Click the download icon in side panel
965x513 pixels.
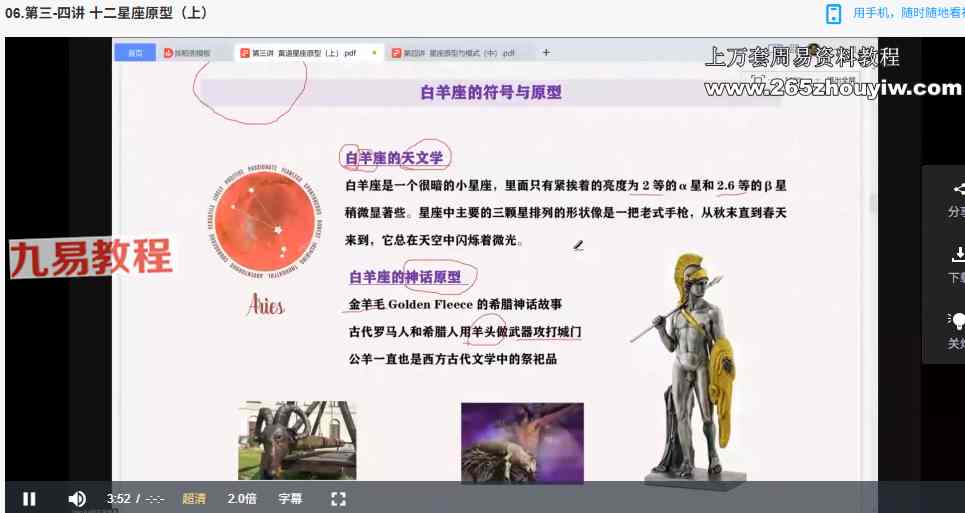point(958,254)
